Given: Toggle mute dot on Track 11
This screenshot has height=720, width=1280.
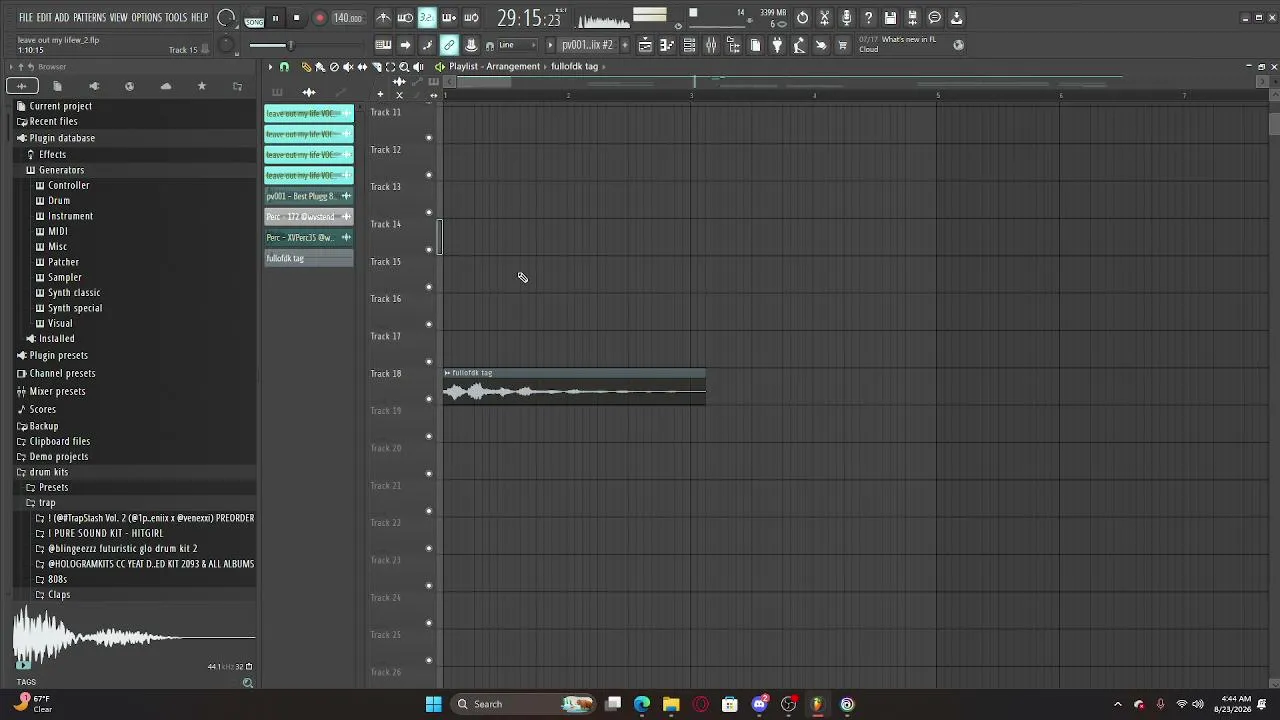Looking at the screenshot, I should [429, 138].
